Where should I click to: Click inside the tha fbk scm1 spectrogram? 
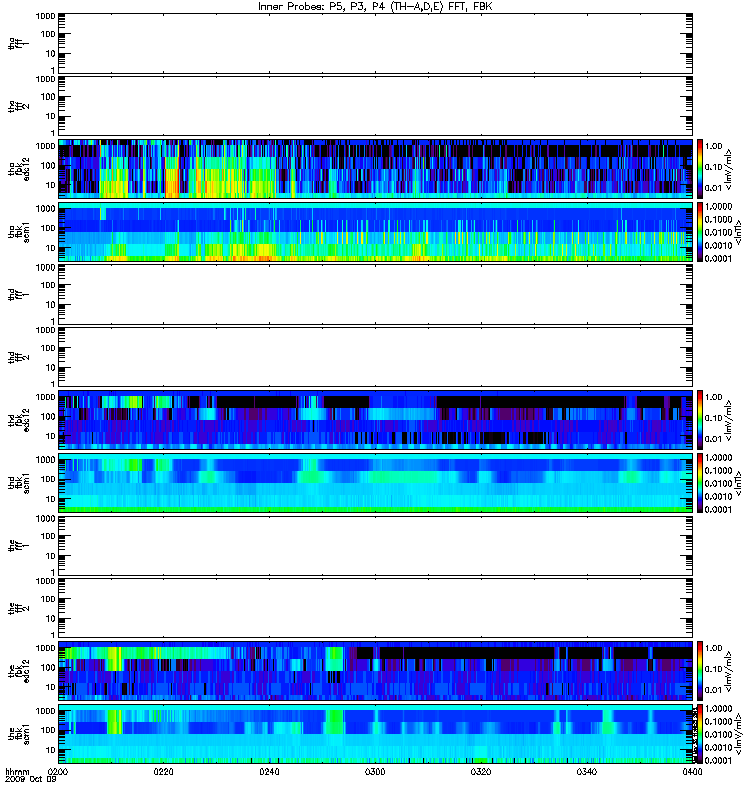(376, 232)
